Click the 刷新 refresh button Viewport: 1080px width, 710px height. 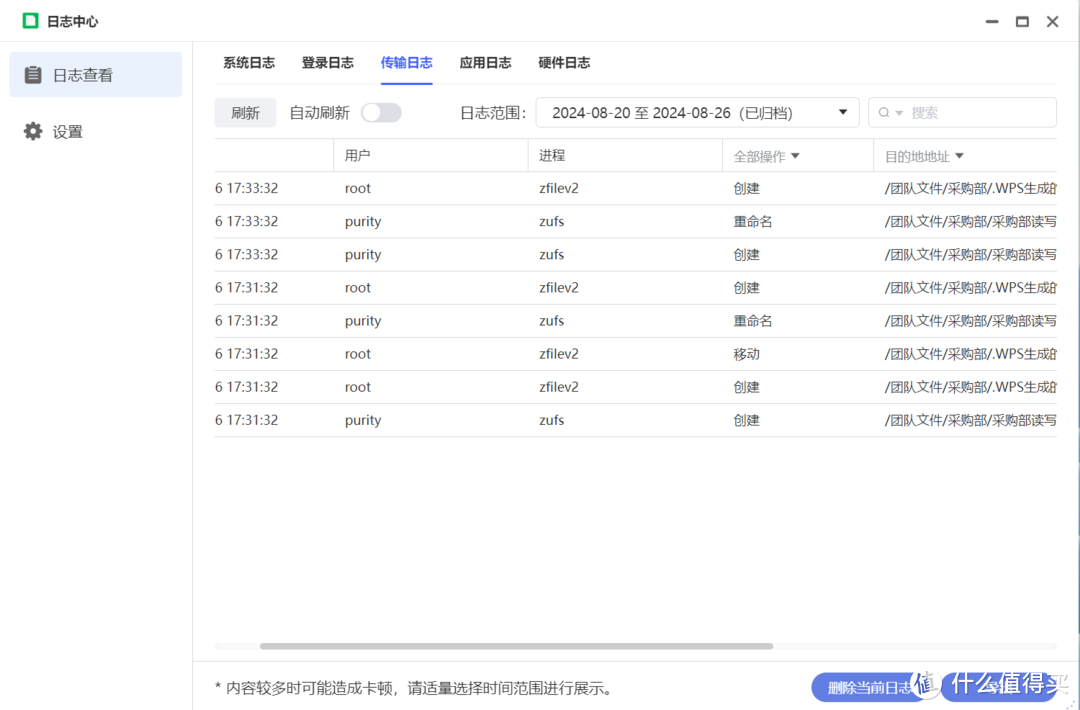coord(245,112)
